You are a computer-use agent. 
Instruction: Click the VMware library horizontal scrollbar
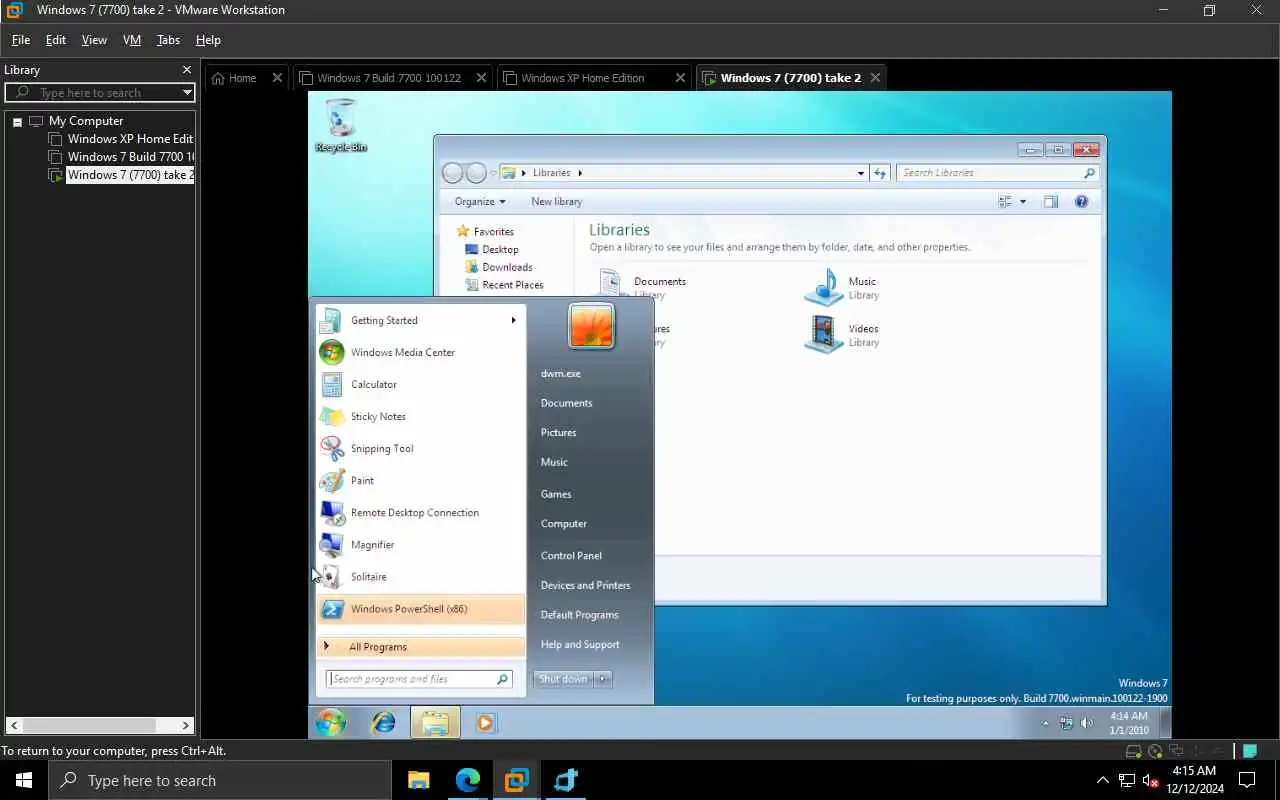pyautogui.click(x=100, y=726)
